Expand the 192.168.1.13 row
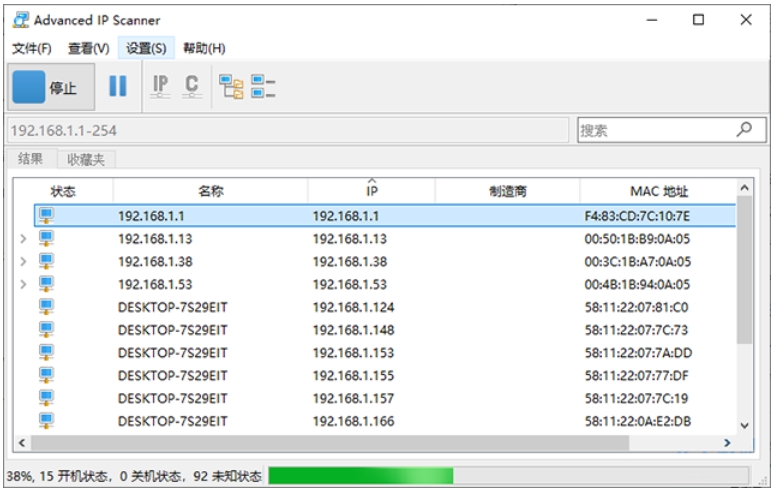 point(23,239)
